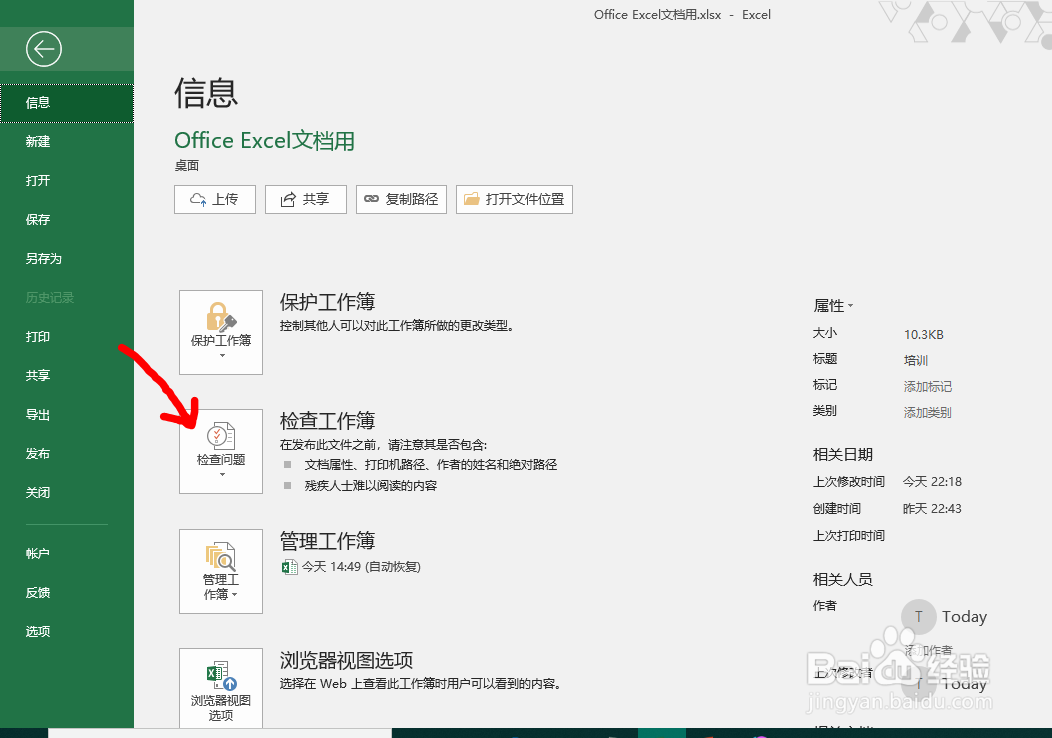Select the 帐户 (Account) sidebar entry
Screen dimensions: 1052x738
[36, 553]
